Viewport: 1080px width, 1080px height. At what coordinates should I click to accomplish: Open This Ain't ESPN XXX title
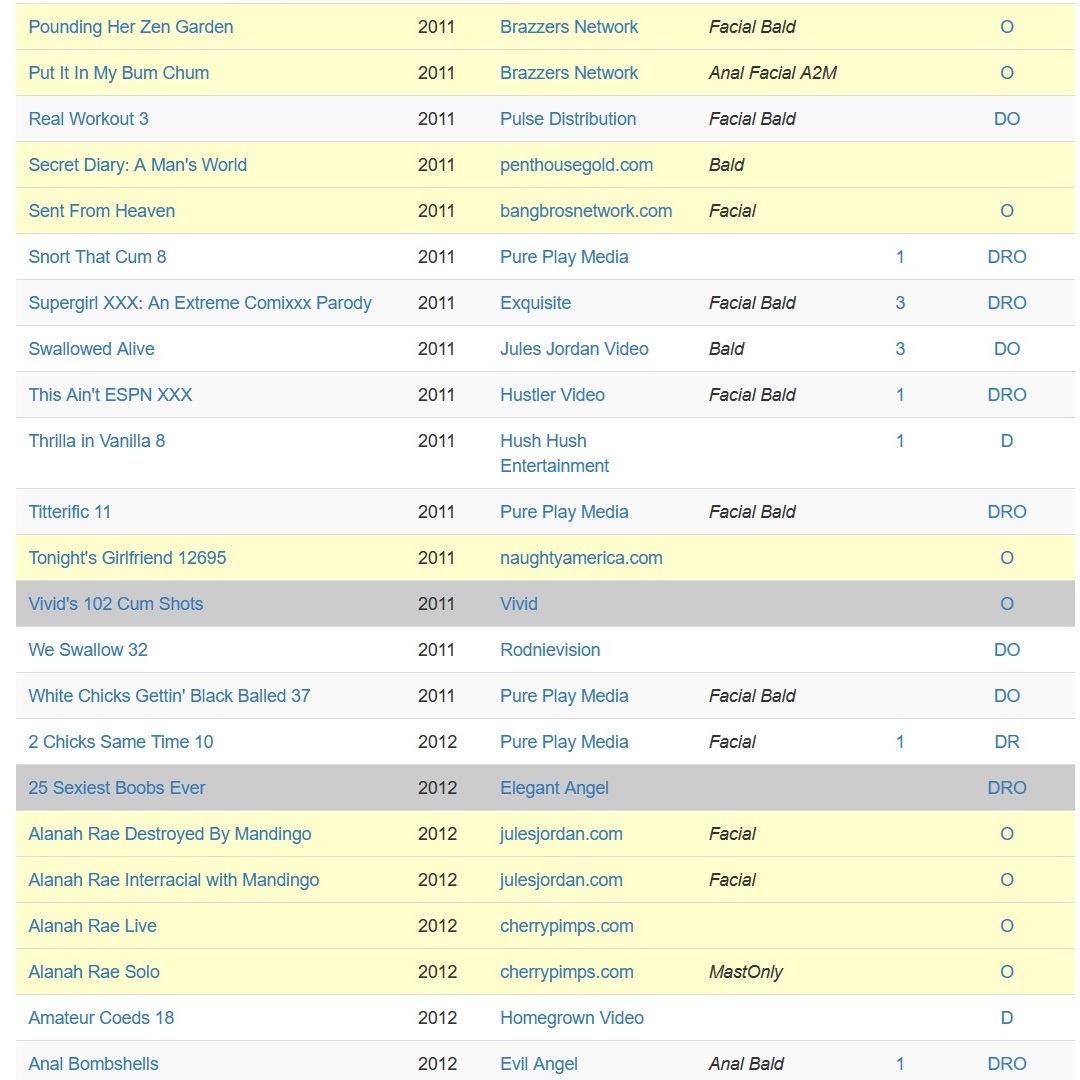(110, 395)
